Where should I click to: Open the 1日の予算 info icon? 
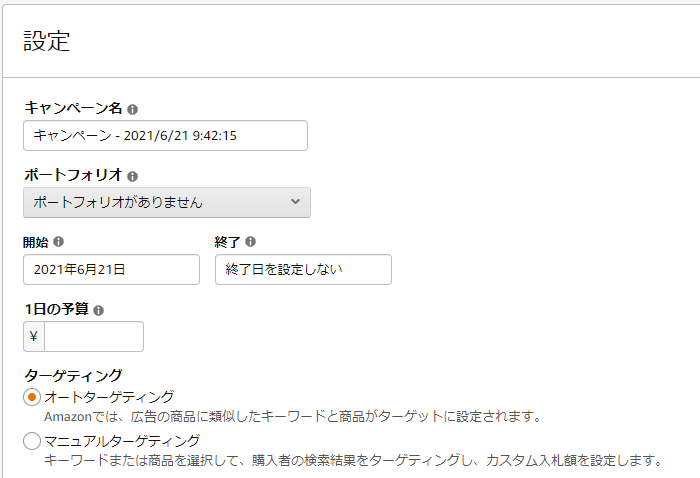(x=98, y=310)
